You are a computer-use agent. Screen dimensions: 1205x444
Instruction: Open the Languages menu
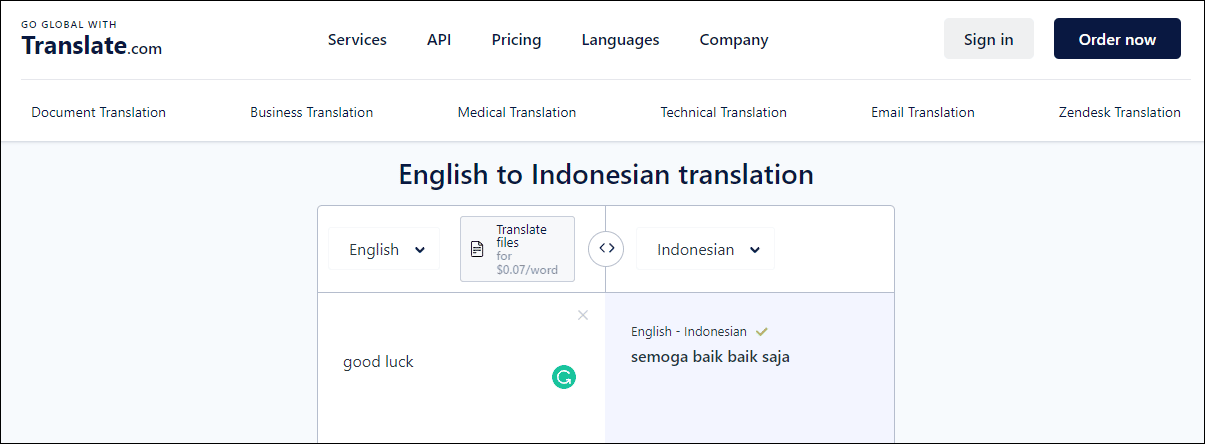pyautogui.click(x=620, y=40)
